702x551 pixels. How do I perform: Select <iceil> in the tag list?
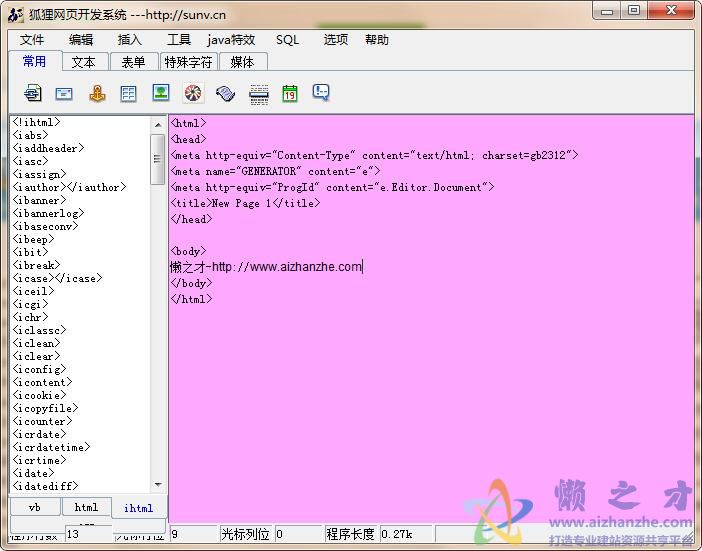tap(33, 291)
